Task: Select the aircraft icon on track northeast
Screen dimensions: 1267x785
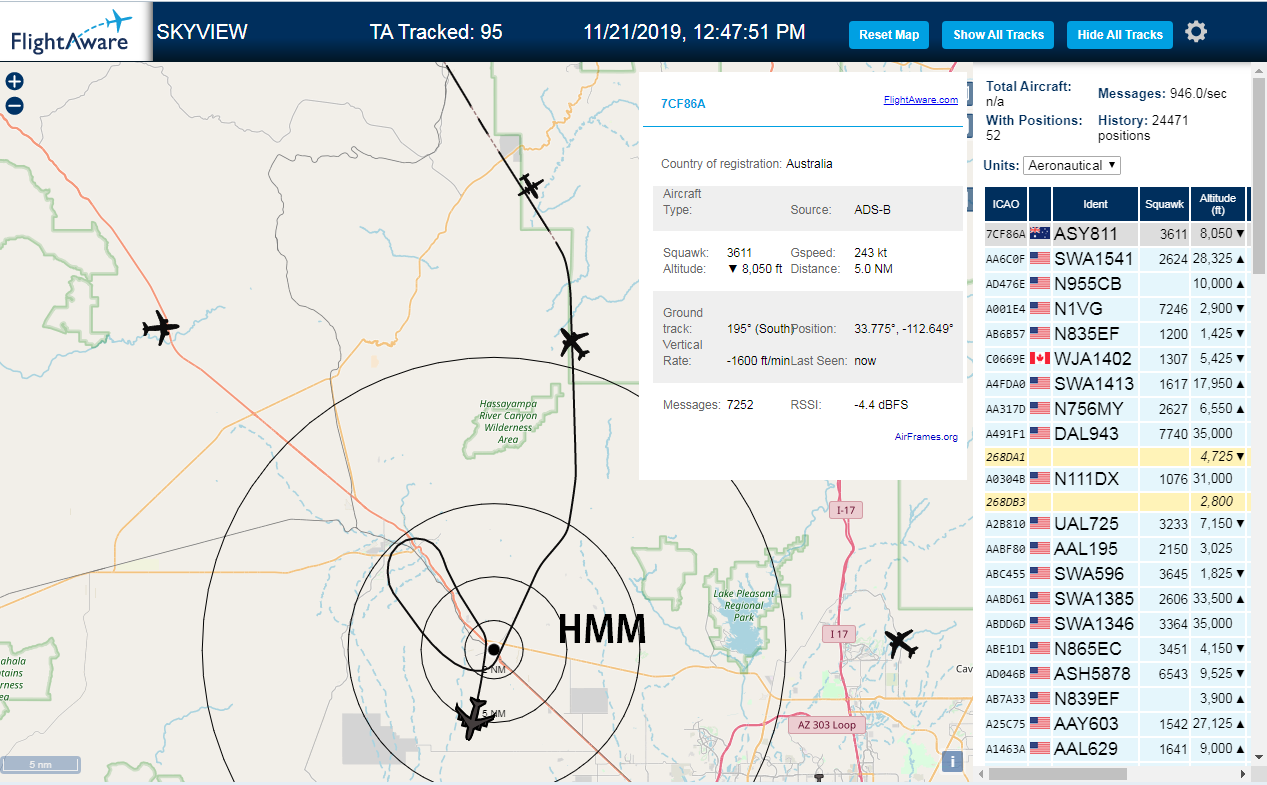Action: point(575,342)
